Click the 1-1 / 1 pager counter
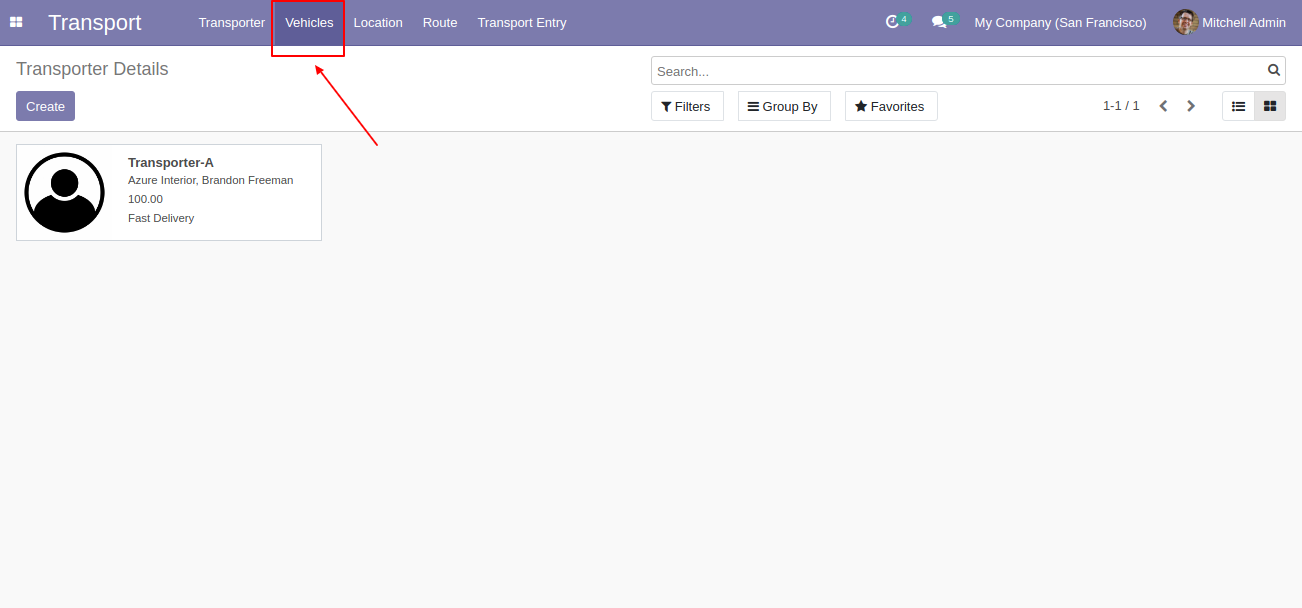The image size is (1302, 608). point(1121,106)
